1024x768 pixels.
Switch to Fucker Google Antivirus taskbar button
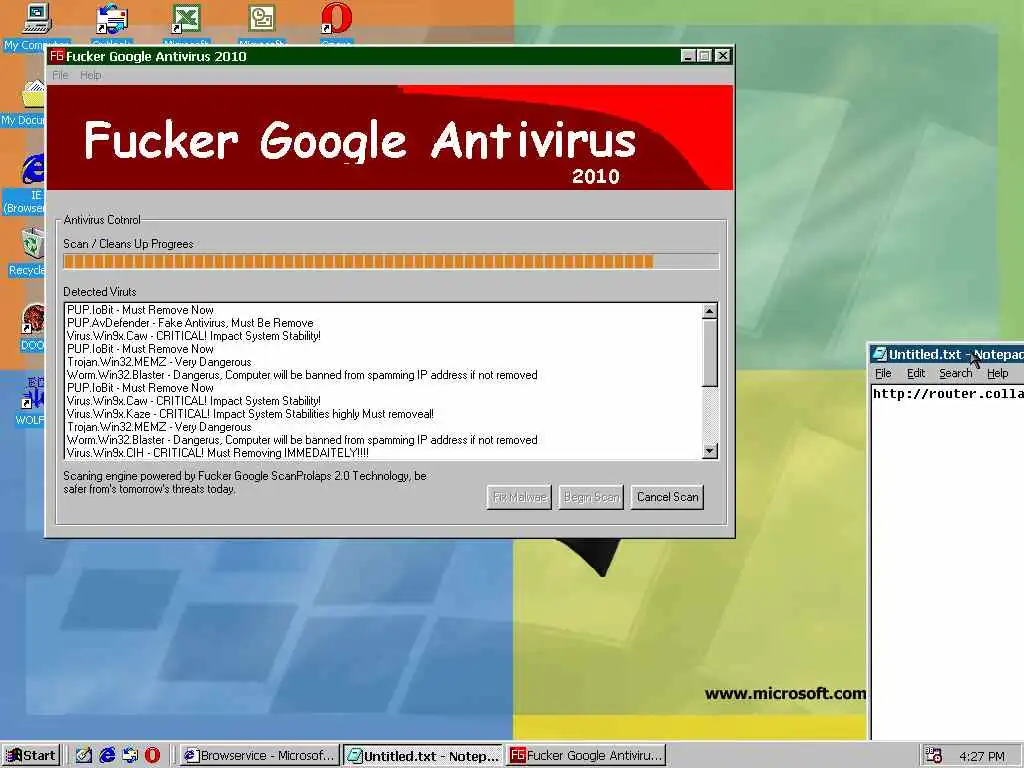[586, 756]
